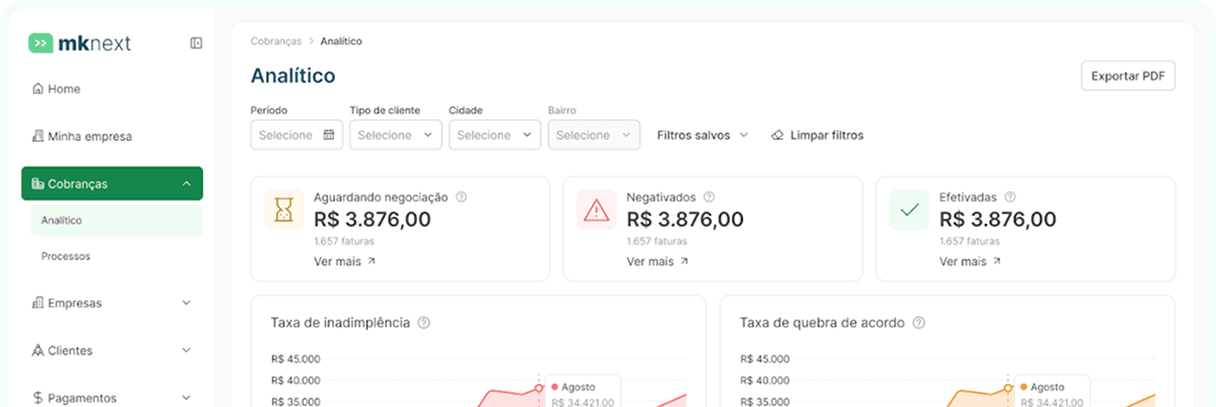Open the Cidade dropdown
This screenshot has width=1216, height=407.
[495, 135]
